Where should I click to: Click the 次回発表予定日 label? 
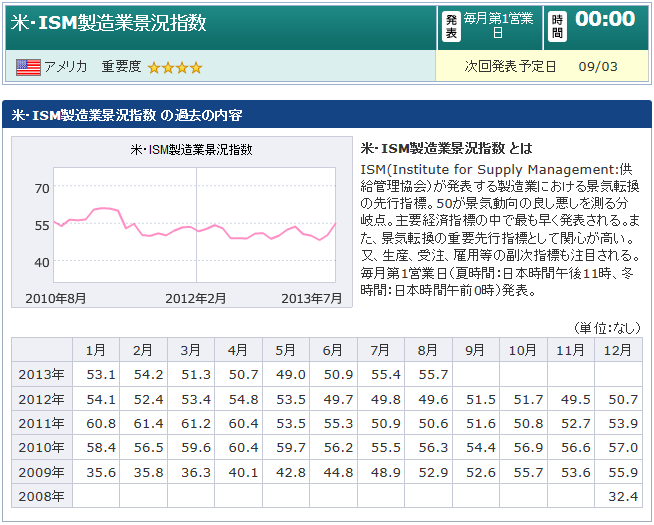[x=510, y=67]
